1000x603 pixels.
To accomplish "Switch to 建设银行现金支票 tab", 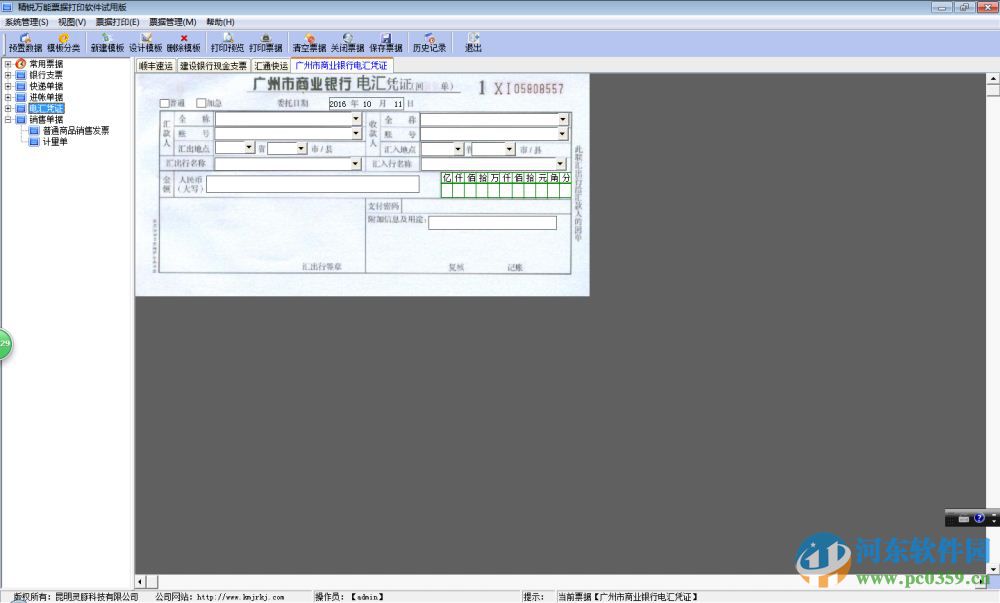I will pos(213,66).
